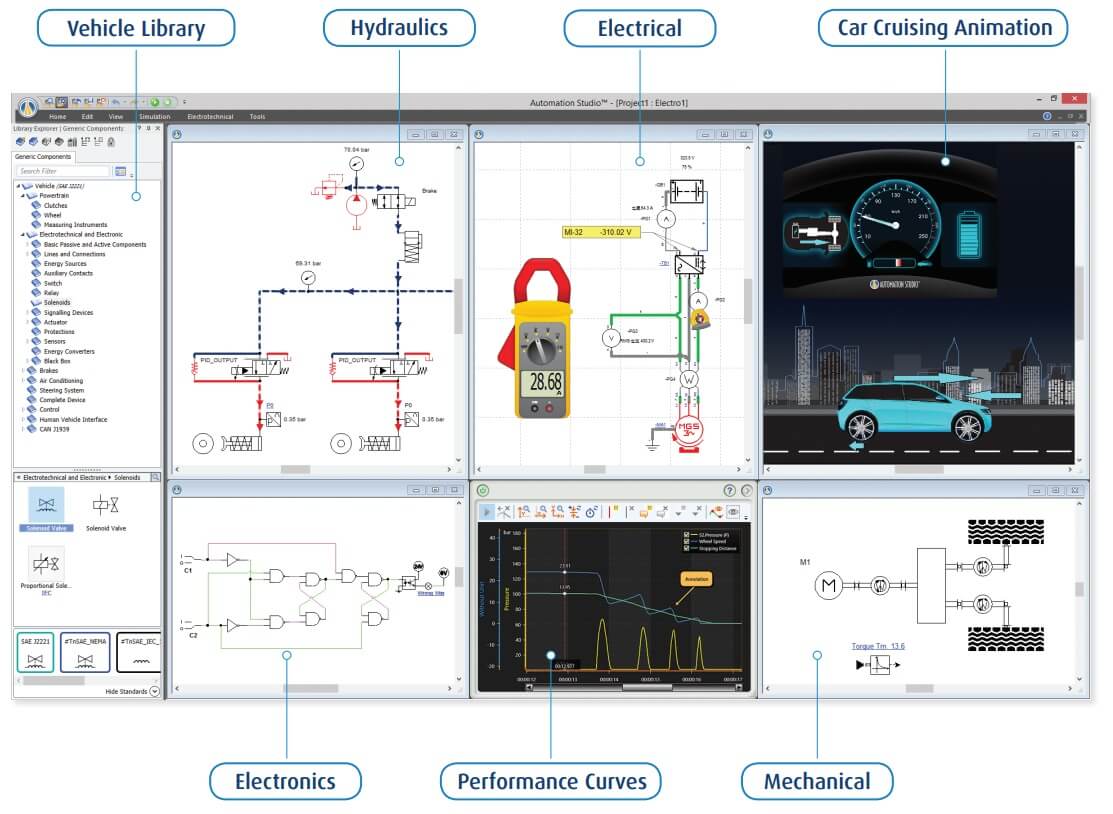Select Clutches in the library tree

[x=55, y=206]
